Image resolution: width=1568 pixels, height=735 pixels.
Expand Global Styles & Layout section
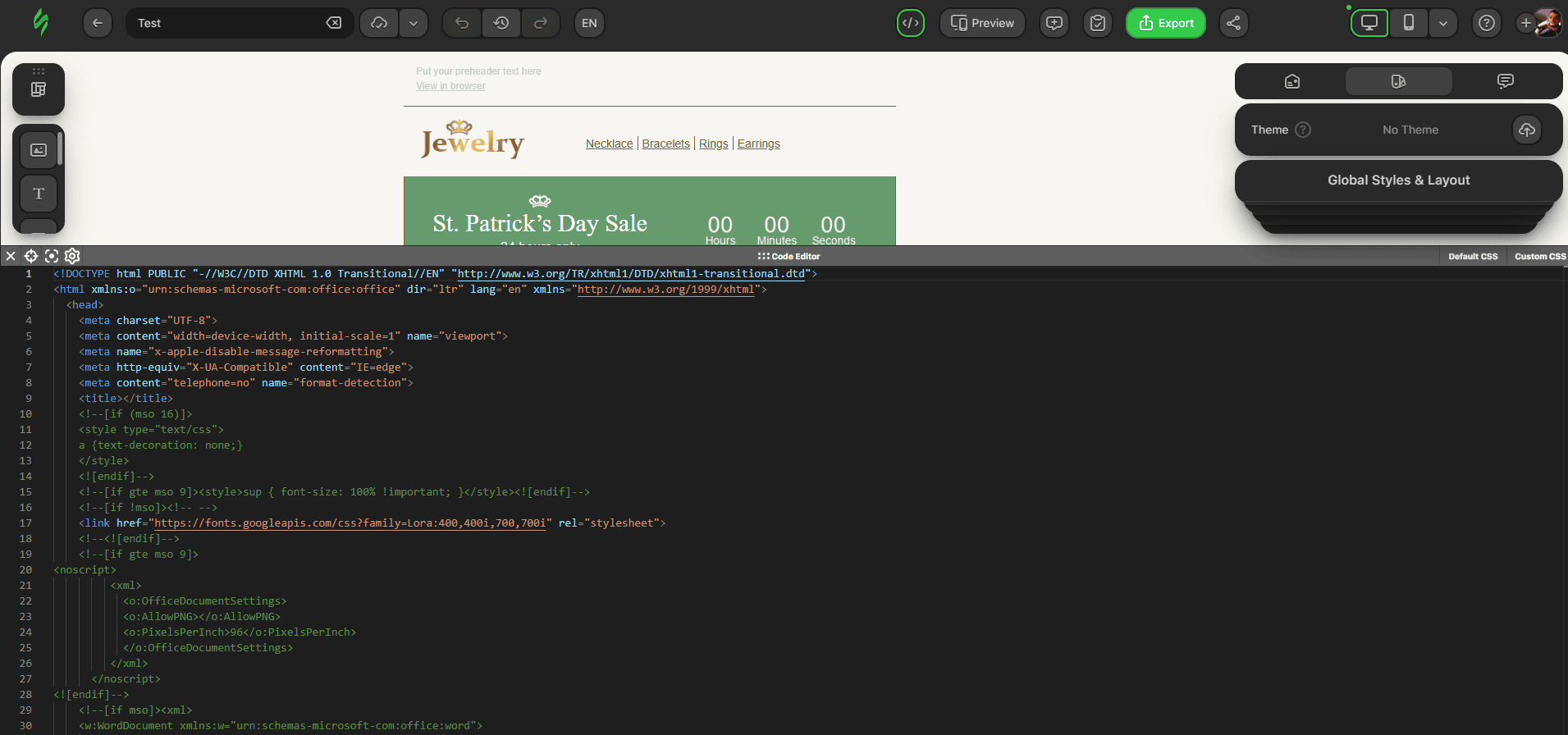[1398, 180]
